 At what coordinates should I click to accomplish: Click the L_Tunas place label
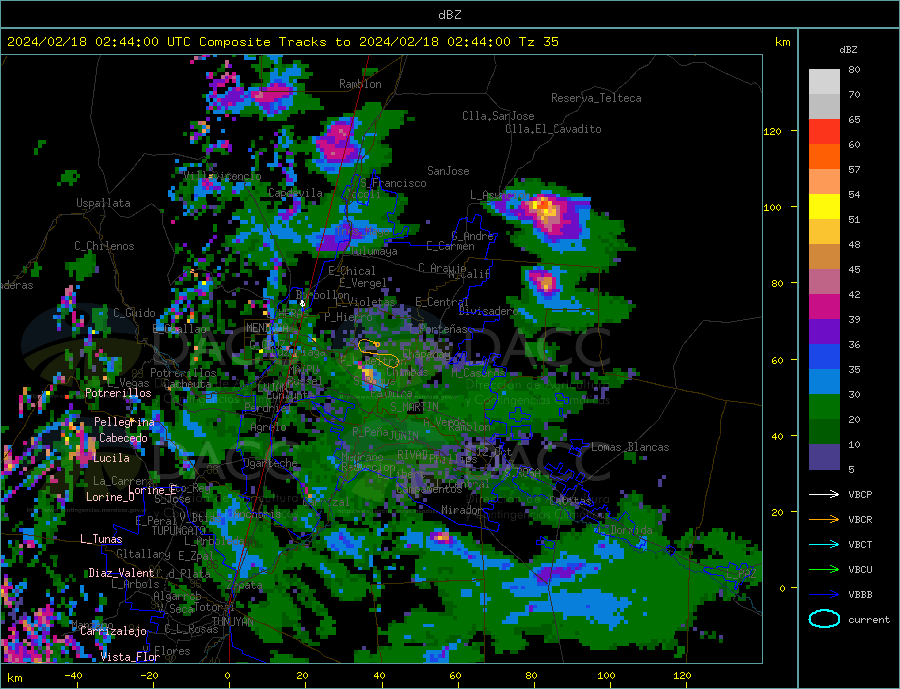click(x=101, y=539)
